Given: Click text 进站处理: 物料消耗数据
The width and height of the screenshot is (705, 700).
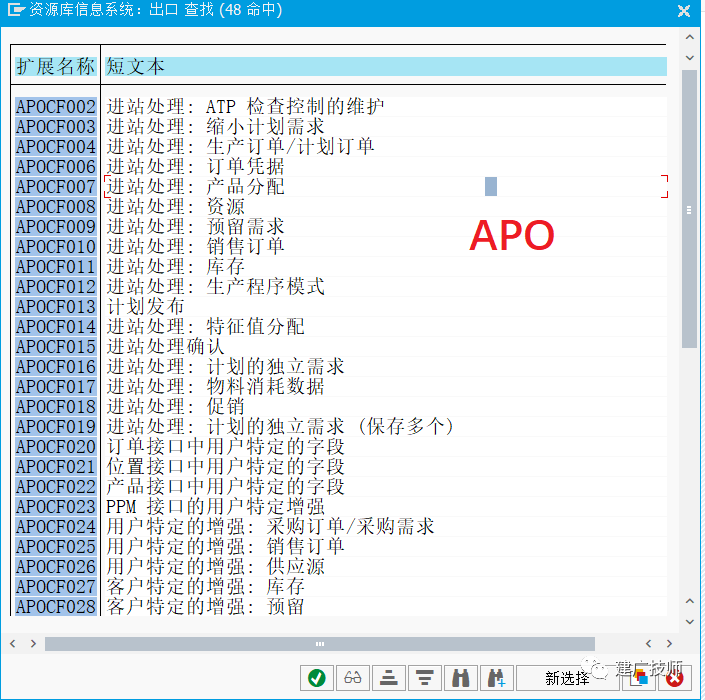Looking at the screenshot, I should point(215,387).
